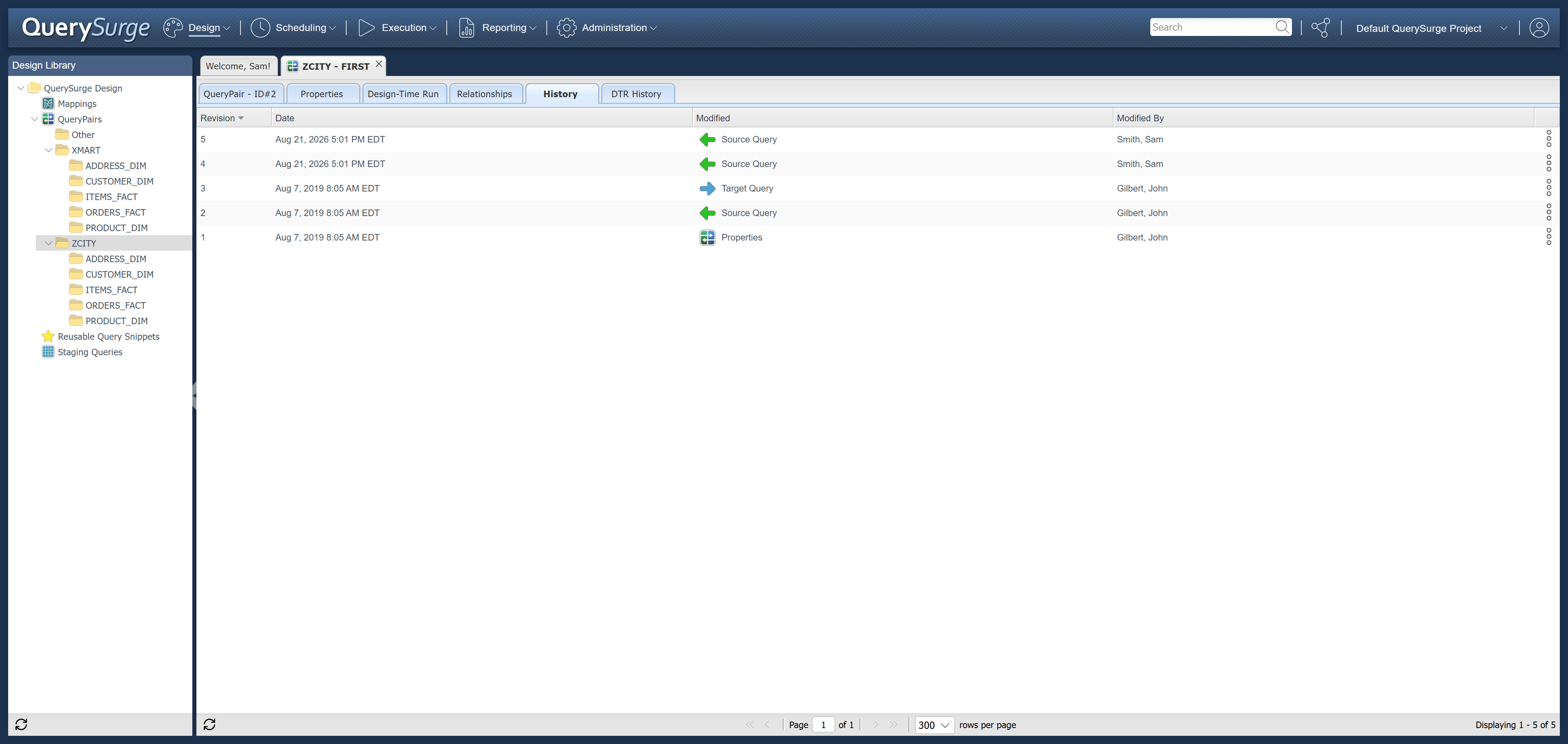Click the Source Query arrow icon in revision 5
Screen dimensions: 1568x744
tap(707, 139)
